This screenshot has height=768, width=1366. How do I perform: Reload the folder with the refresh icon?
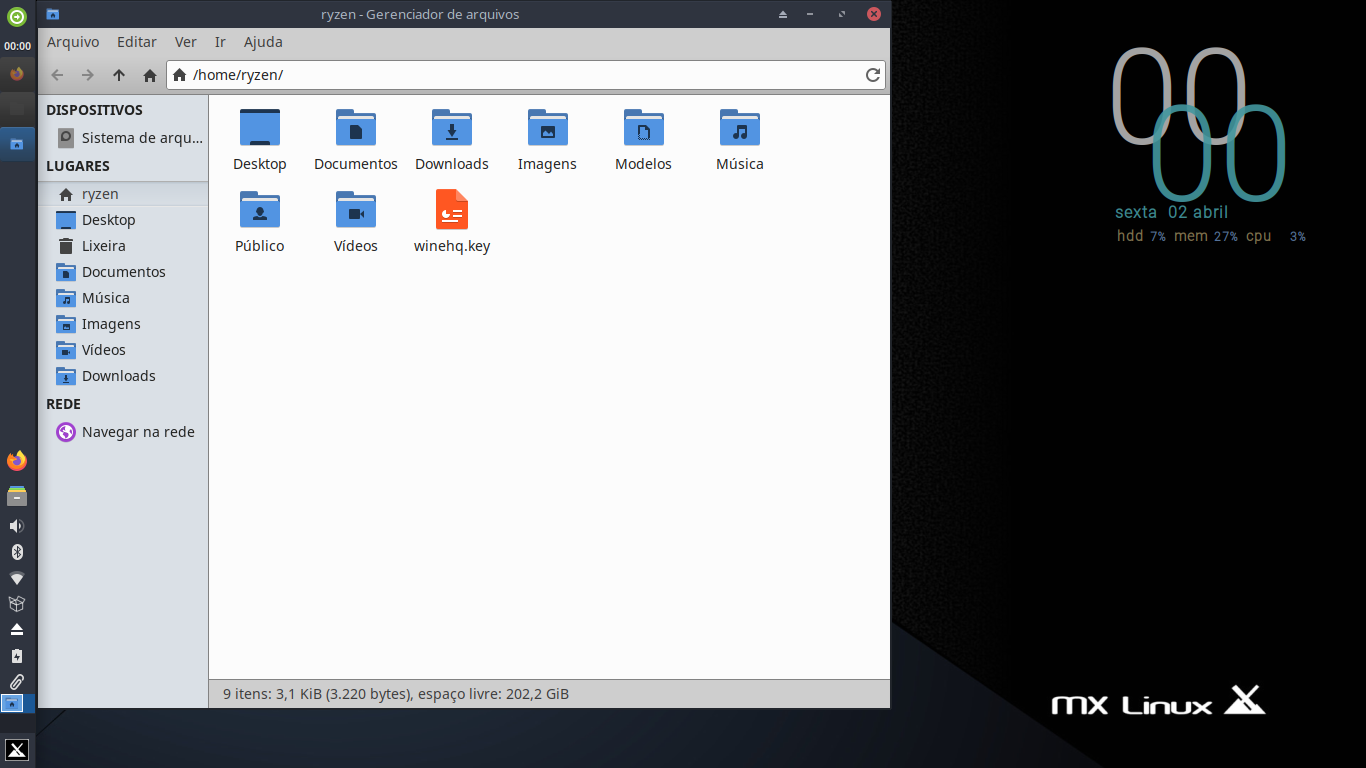tap(873, 75)
